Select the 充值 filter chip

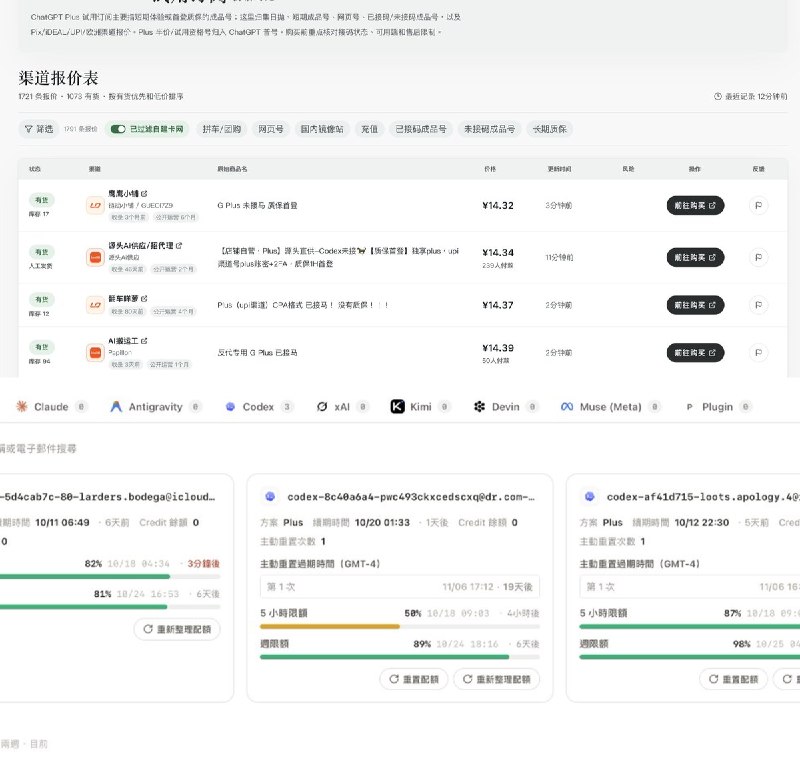click(369, 129)
